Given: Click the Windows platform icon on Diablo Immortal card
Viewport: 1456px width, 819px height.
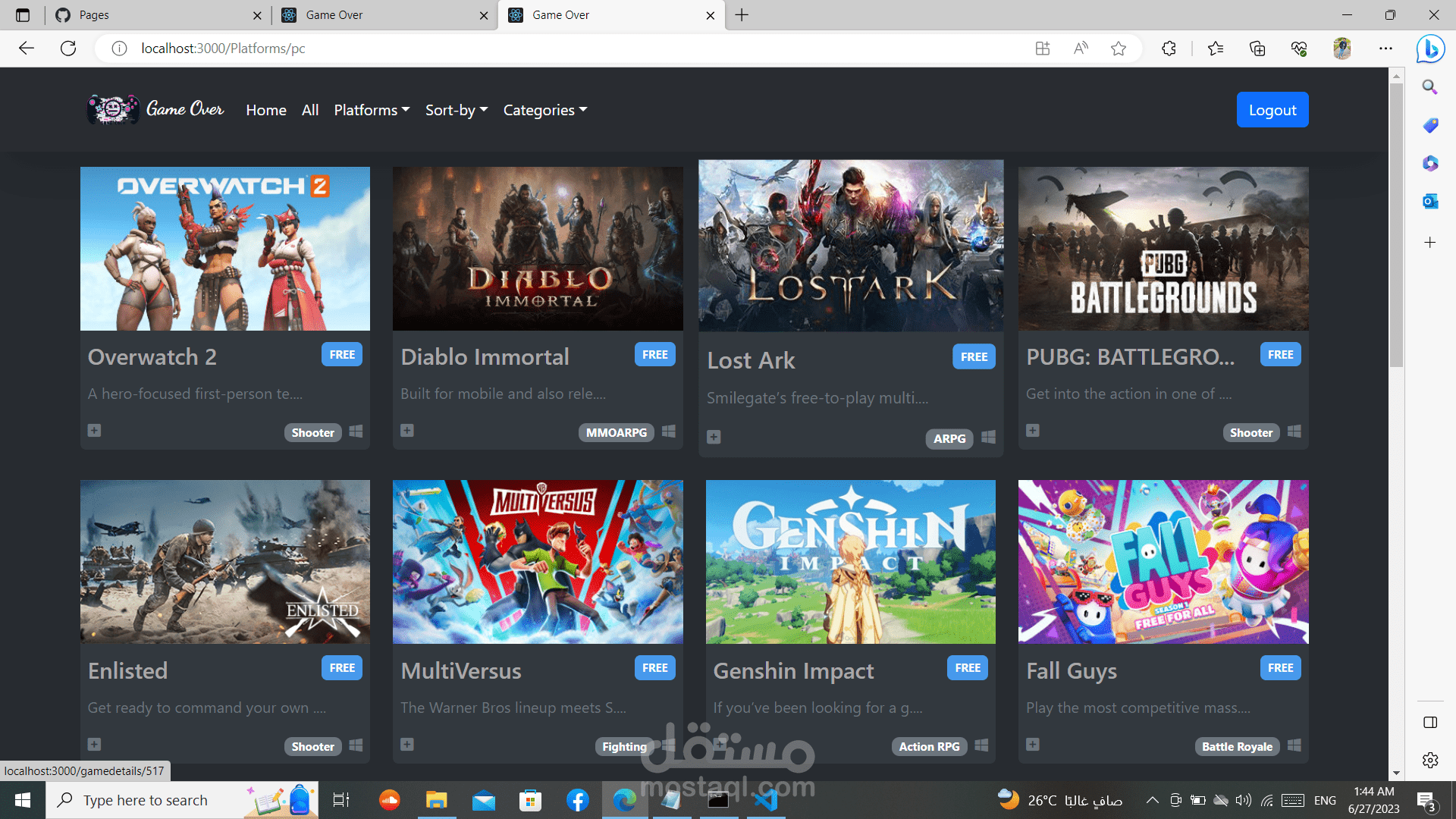Looking at the screenshot, I should pos(668,431).
